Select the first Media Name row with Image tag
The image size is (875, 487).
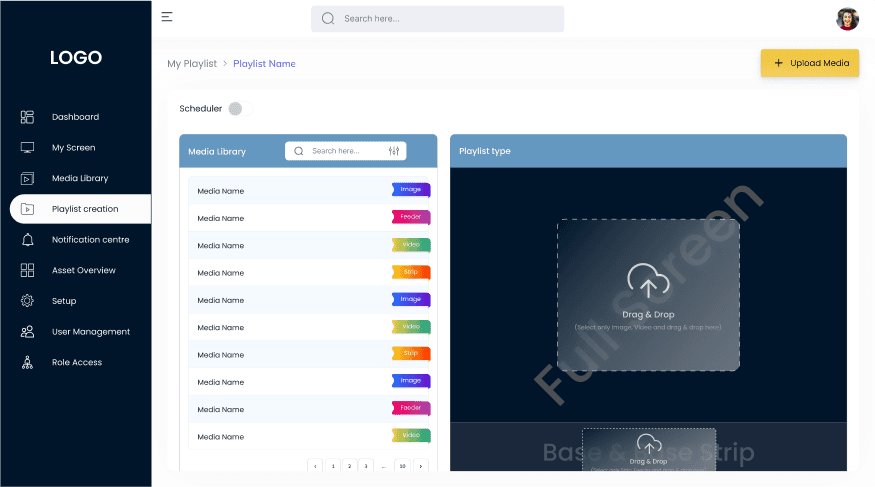click(x=309, y=191)
